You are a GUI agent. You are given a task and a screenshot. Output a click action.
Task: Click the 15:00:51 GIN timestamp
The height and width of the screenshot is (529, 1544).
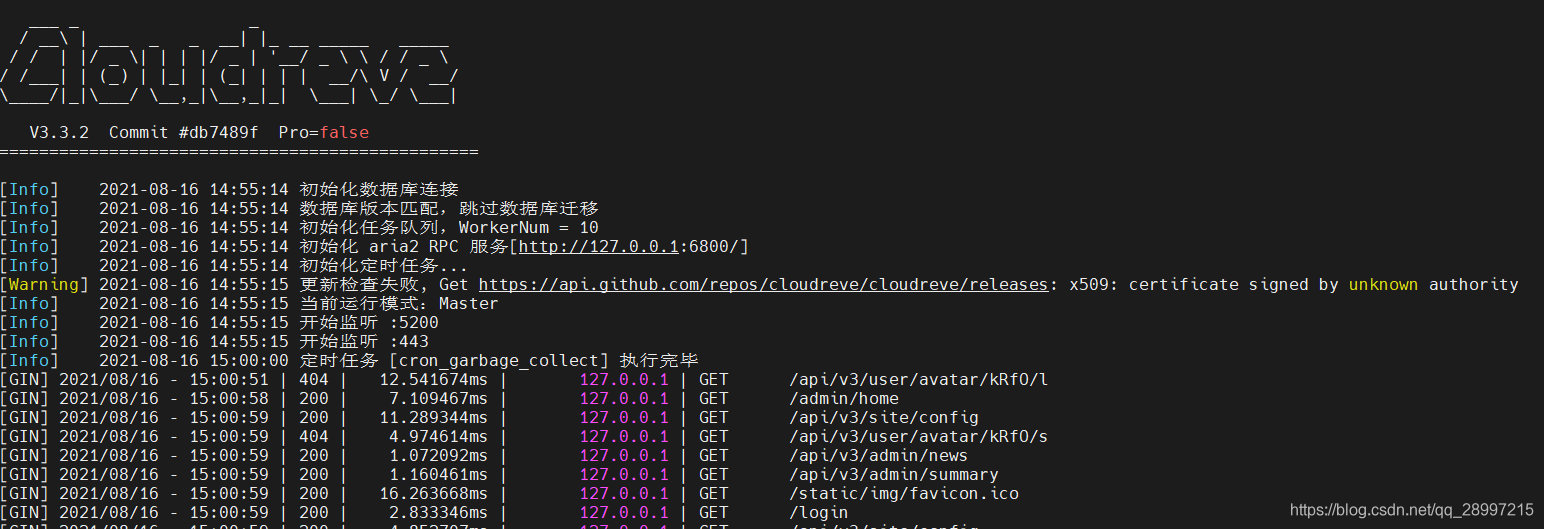[x=229, y=380]
